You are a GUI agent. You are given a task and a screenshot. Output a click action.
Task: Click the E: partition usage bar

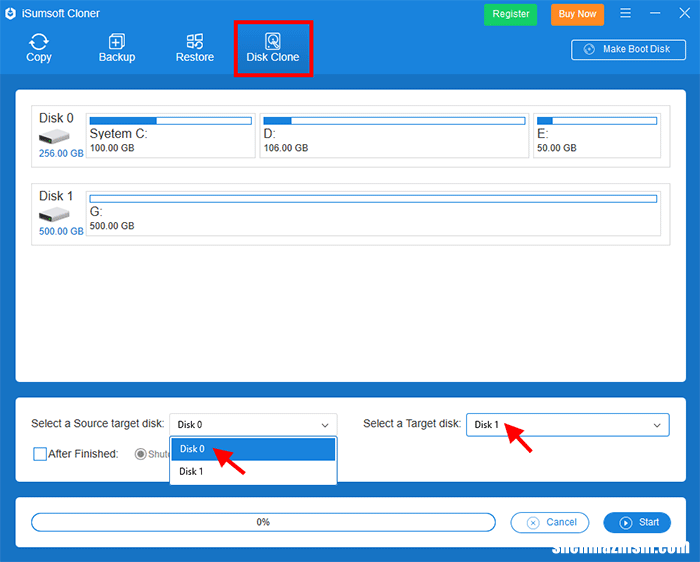[597, 121]
